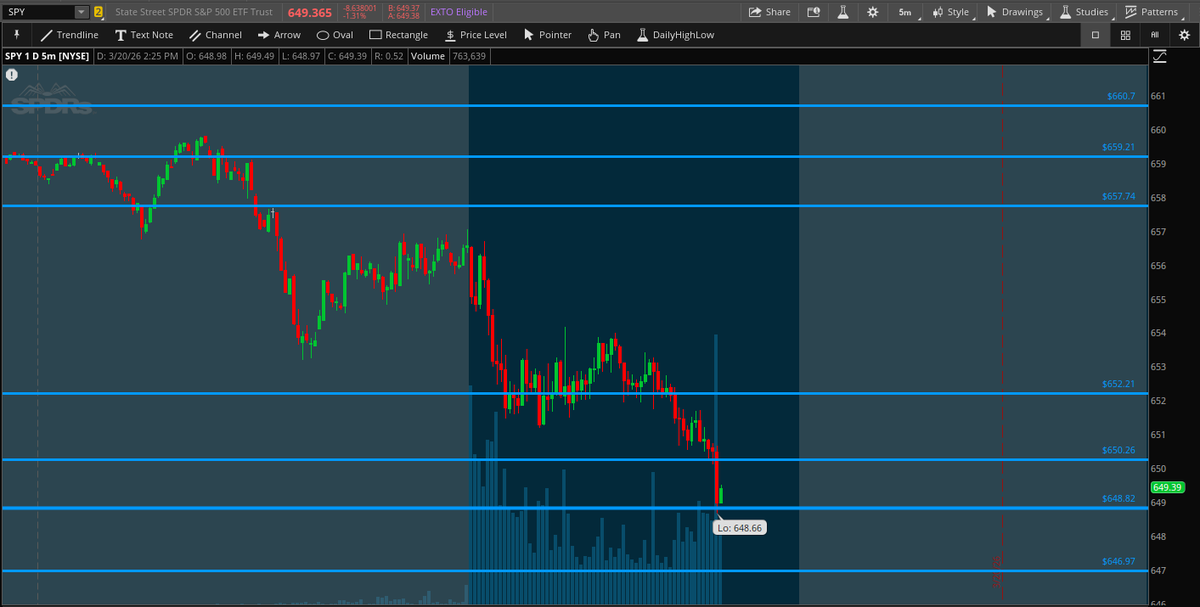1200x607 pixels.
Task: Select the Pointer tool
Action: (547, 34)
